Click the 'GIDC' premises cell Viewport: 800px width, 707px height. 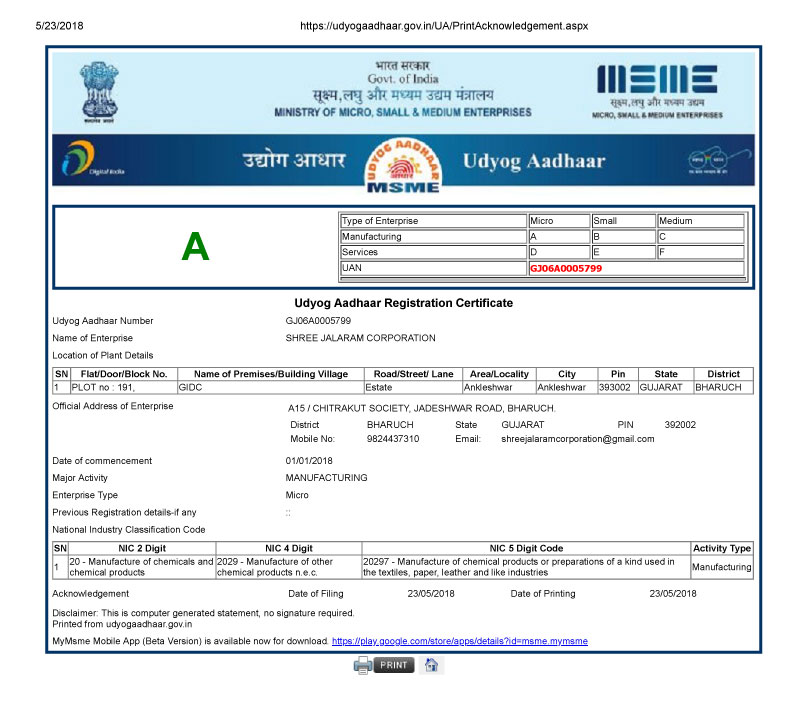click(271, 388)
